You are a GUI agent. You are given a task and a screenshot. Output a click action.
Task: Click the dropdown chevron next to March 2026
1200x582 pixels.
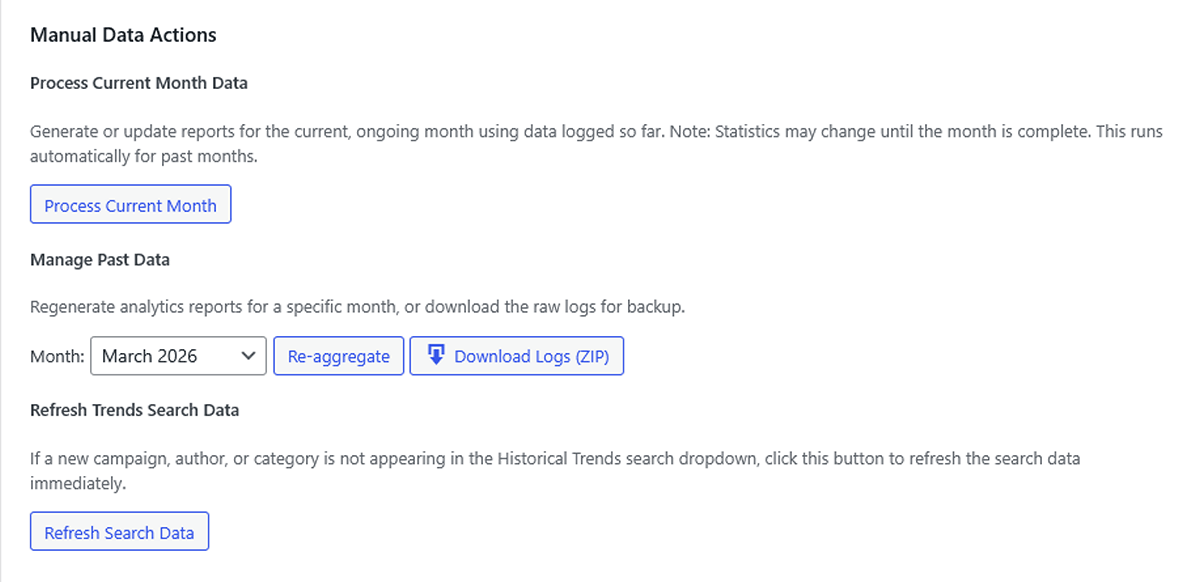pyautogui.click(x=247, y=355)
